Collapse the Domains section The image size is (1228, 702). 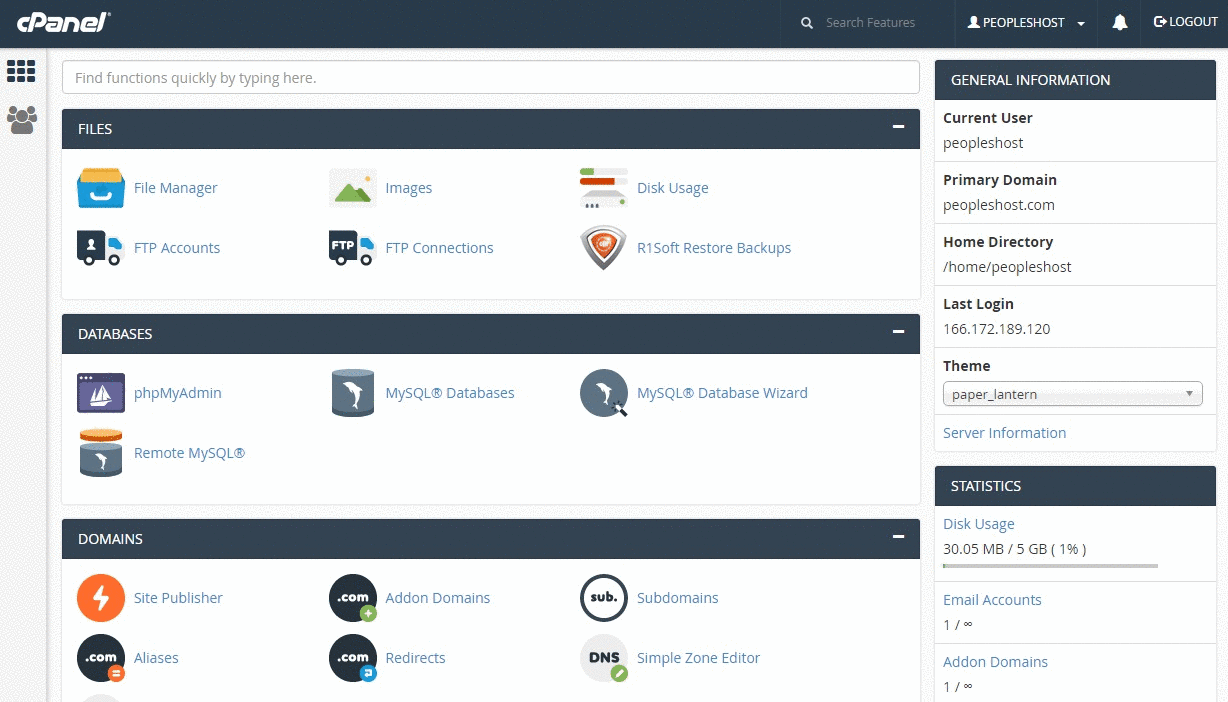point(898,538)
